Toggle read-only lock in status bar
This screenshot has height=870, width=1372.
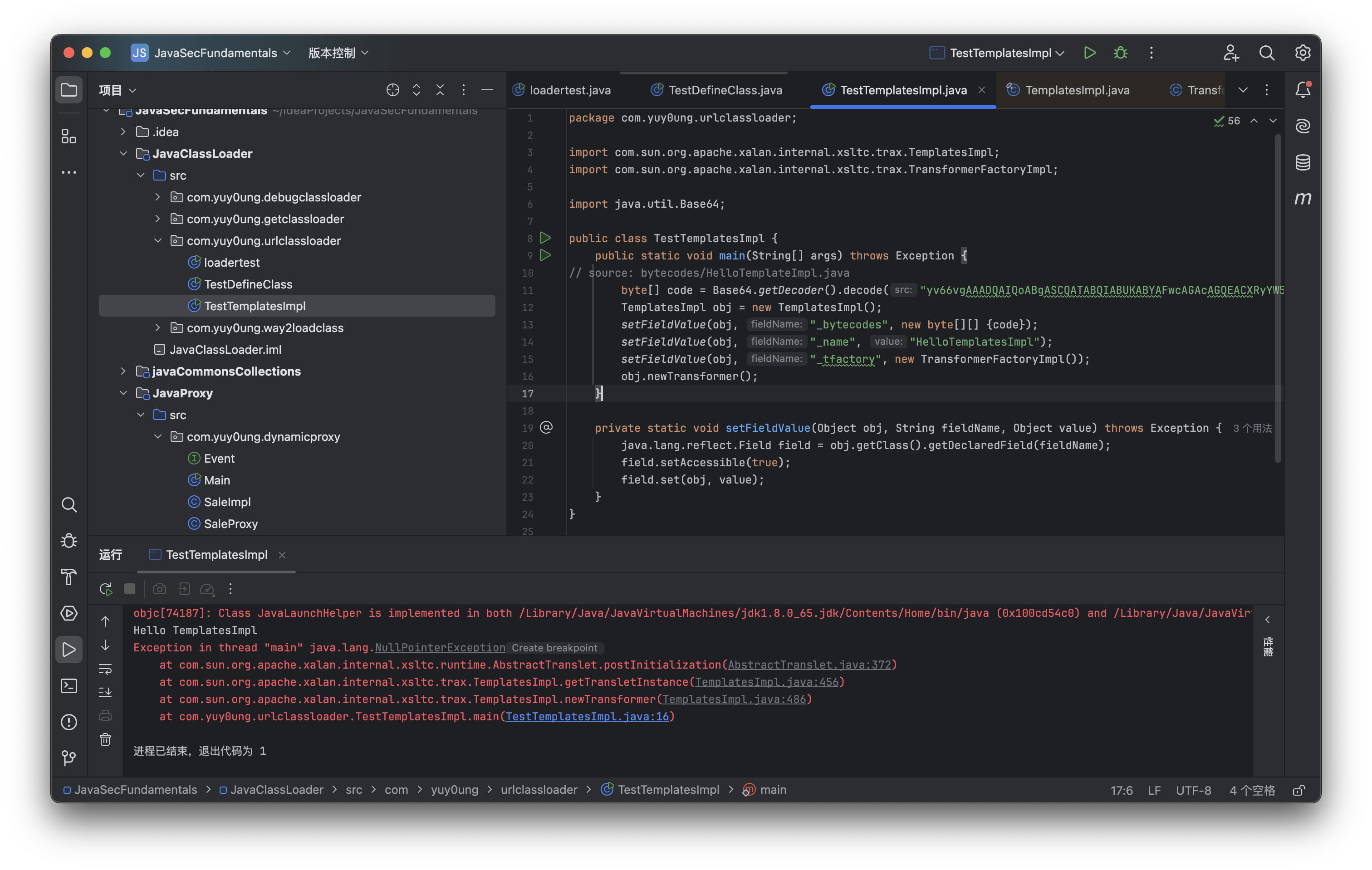tap(1298, 790)
